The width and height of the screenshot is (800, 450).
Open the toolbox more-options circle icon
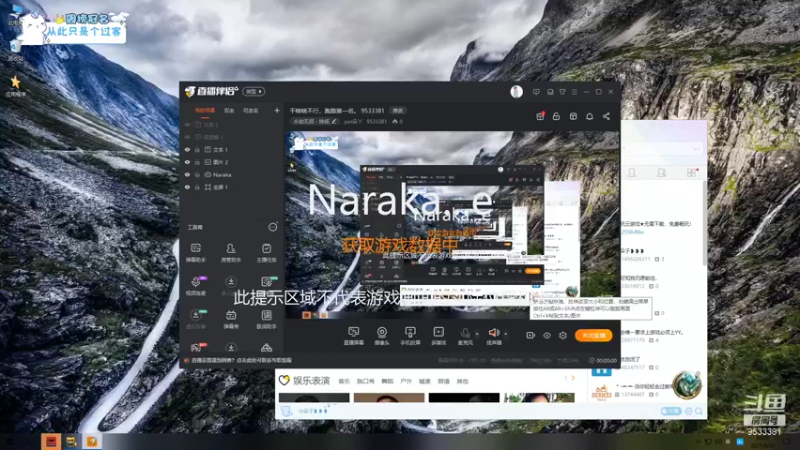[x=273, y=227]
